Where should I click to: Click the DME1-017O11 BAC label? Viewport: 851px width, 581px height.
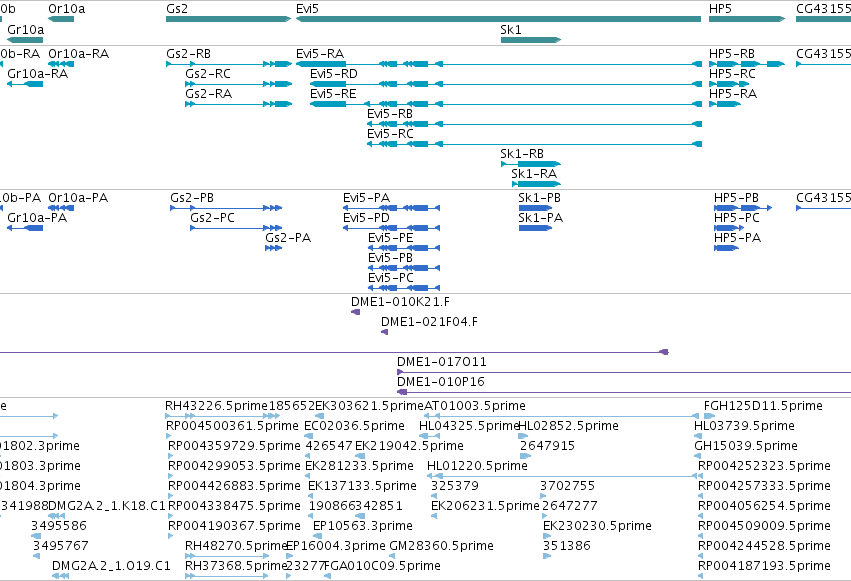pyautogui.click(x=442, y=362)
